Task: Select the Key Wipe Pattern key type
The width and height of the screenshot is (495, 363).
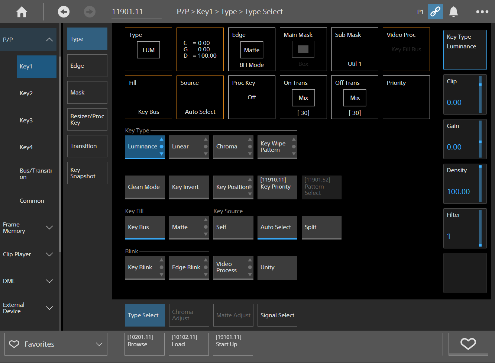Action: click(277, 147)
